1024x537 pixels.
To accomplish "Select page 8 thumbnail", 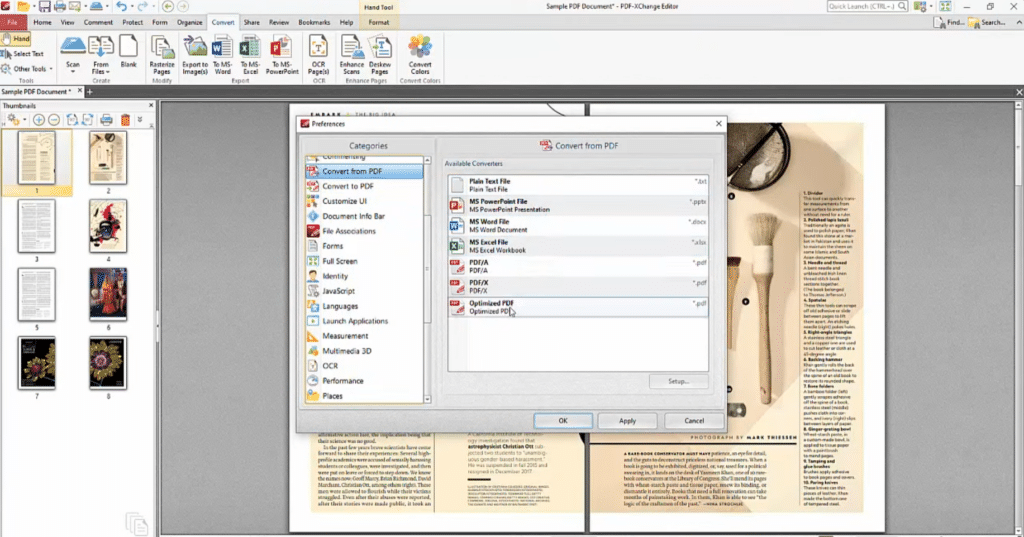I will click(108, 363).
